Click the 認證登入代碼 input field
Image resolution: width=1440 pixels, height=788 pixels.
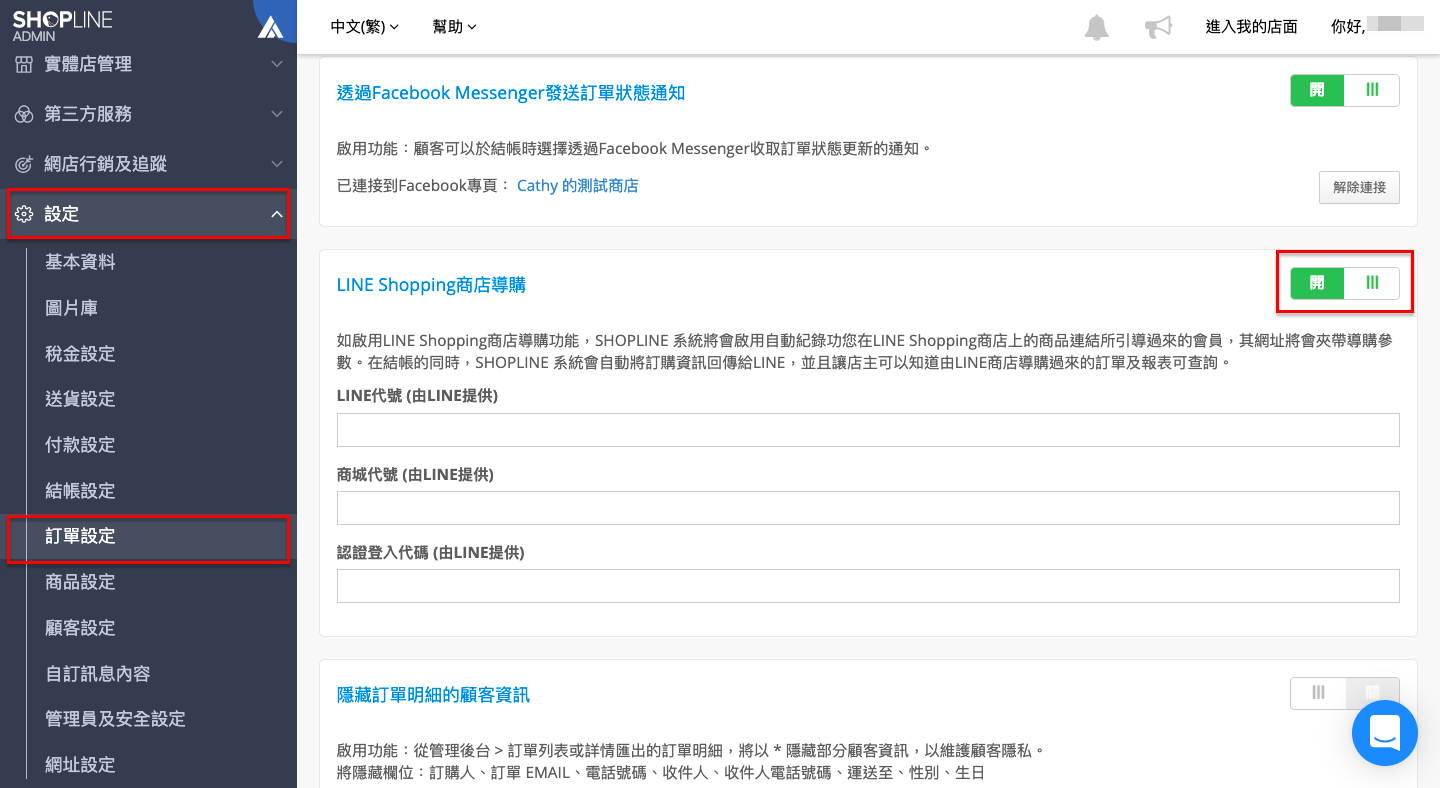click(868, 586)
